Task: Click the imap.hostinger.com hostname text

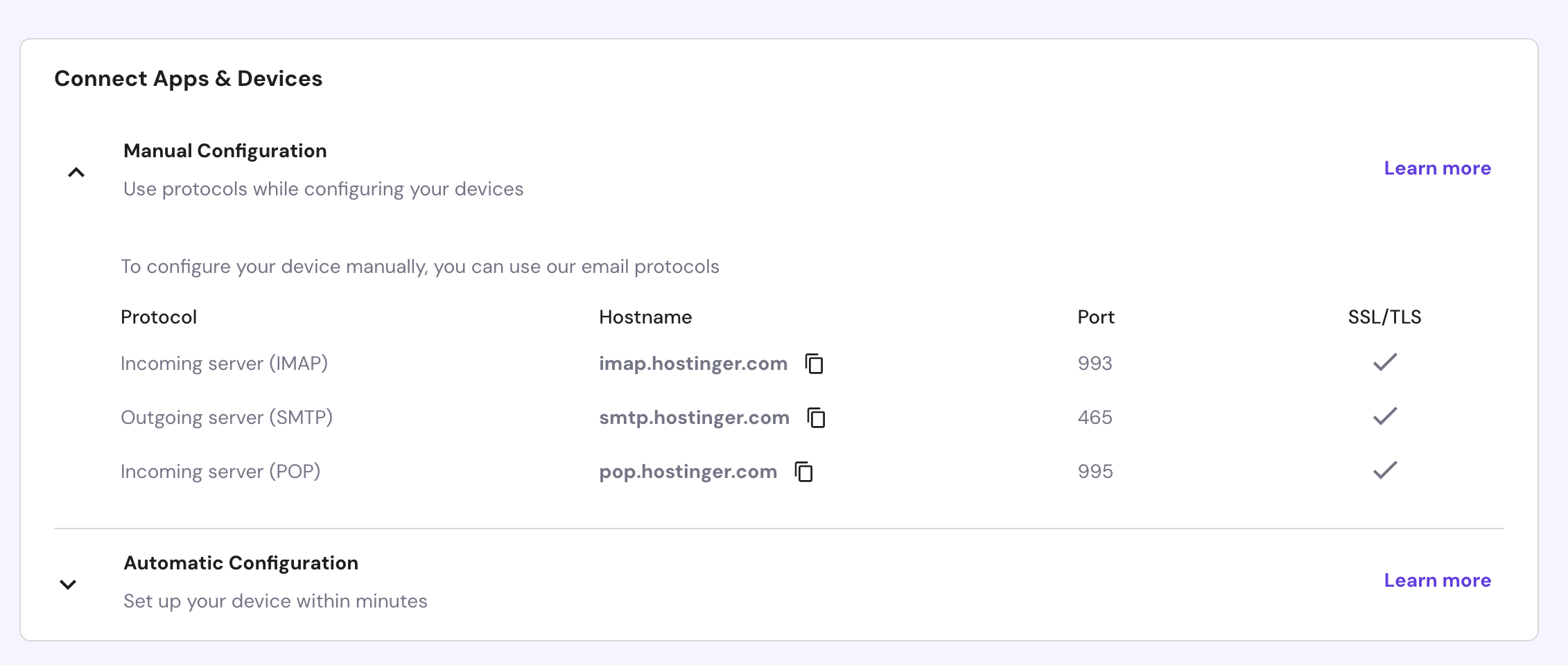Action: (692, 364)
